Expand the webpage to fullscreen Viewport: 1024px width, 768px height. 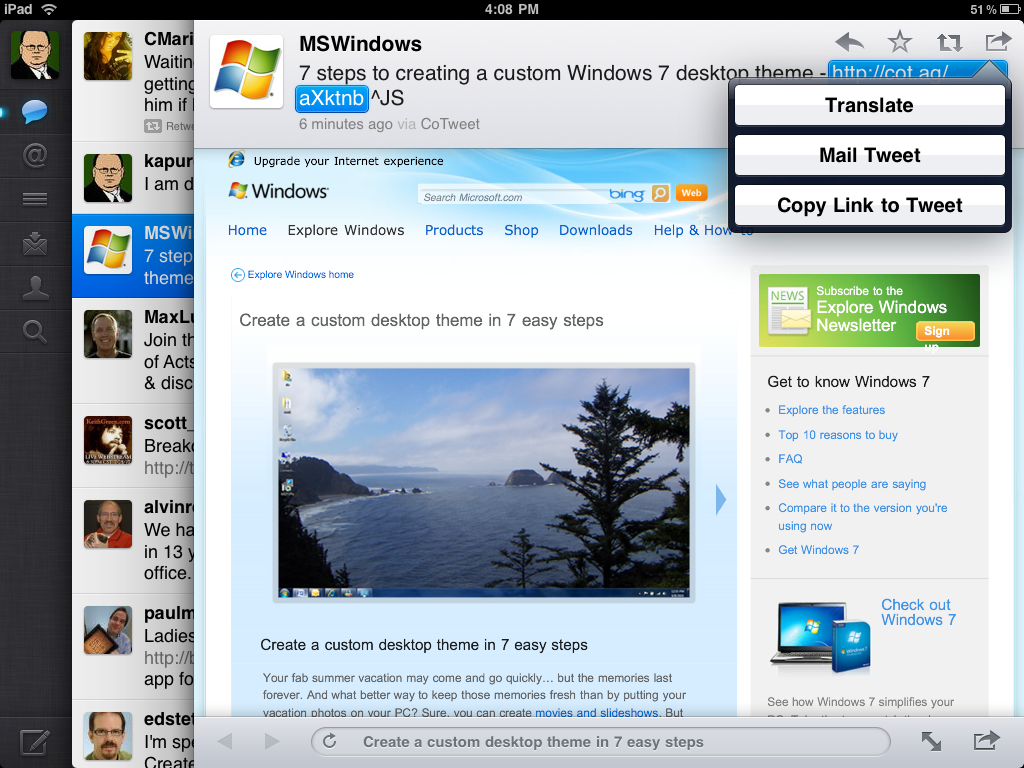(932, 741)
